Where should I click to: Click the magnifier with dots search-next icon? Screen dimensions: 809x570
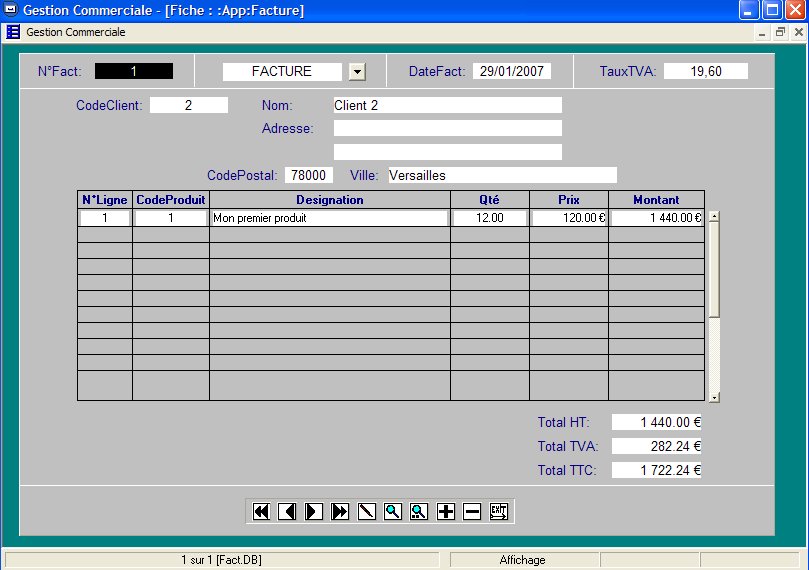click(419, 511)
